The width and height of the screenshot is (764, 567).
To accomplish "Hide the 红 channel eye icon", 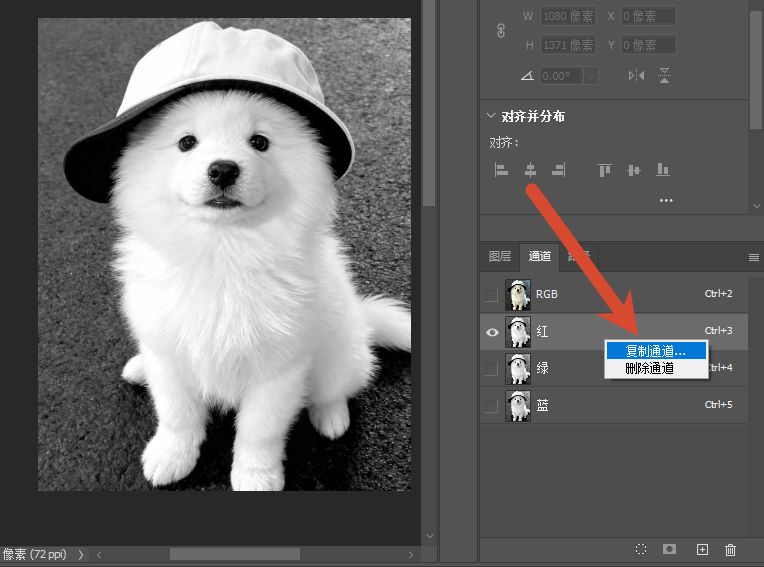I will coord(492,332).
